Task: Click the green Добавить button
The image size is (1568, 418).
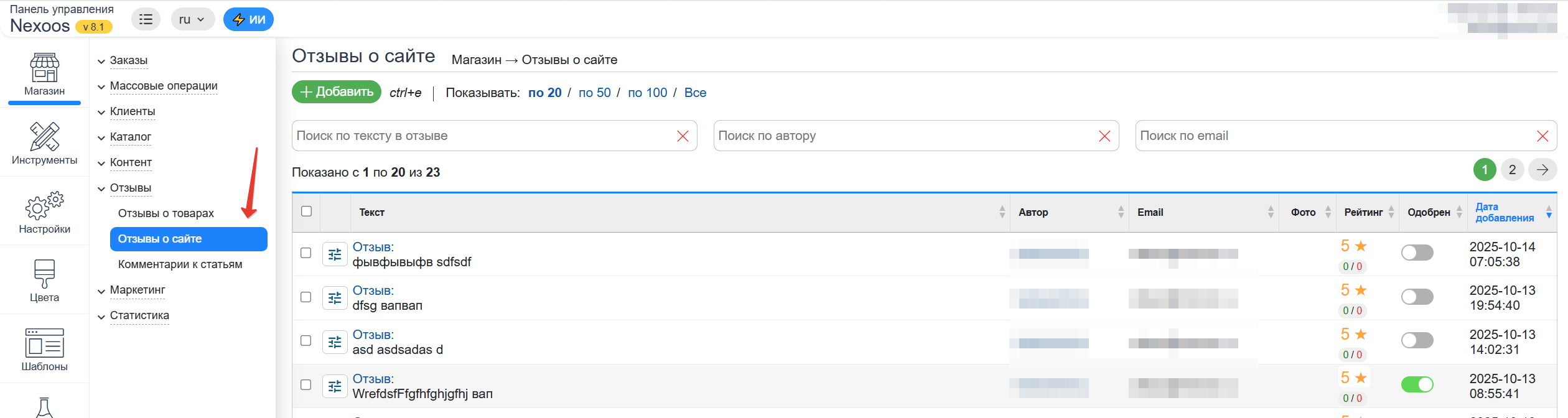Action: click(x=337, y=92)
